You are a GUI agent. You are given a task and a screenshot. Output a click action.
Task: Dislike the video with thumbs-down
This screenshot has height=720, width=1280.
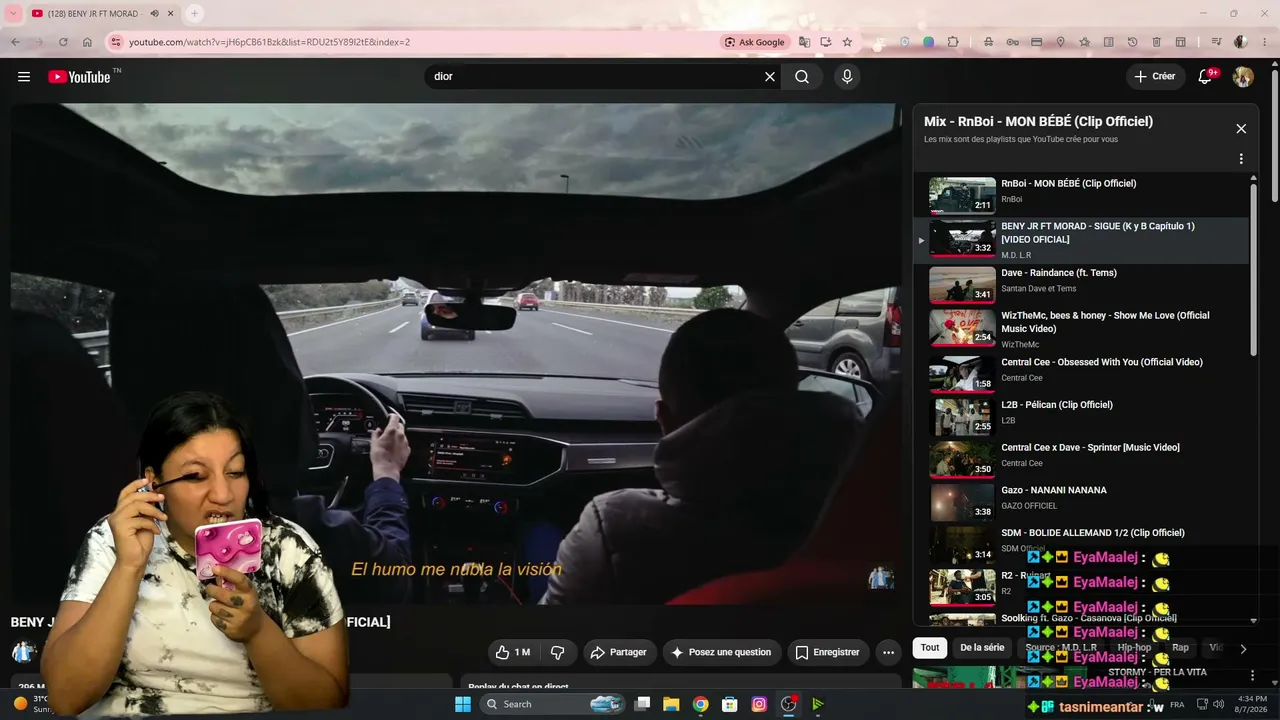[558, 652]
